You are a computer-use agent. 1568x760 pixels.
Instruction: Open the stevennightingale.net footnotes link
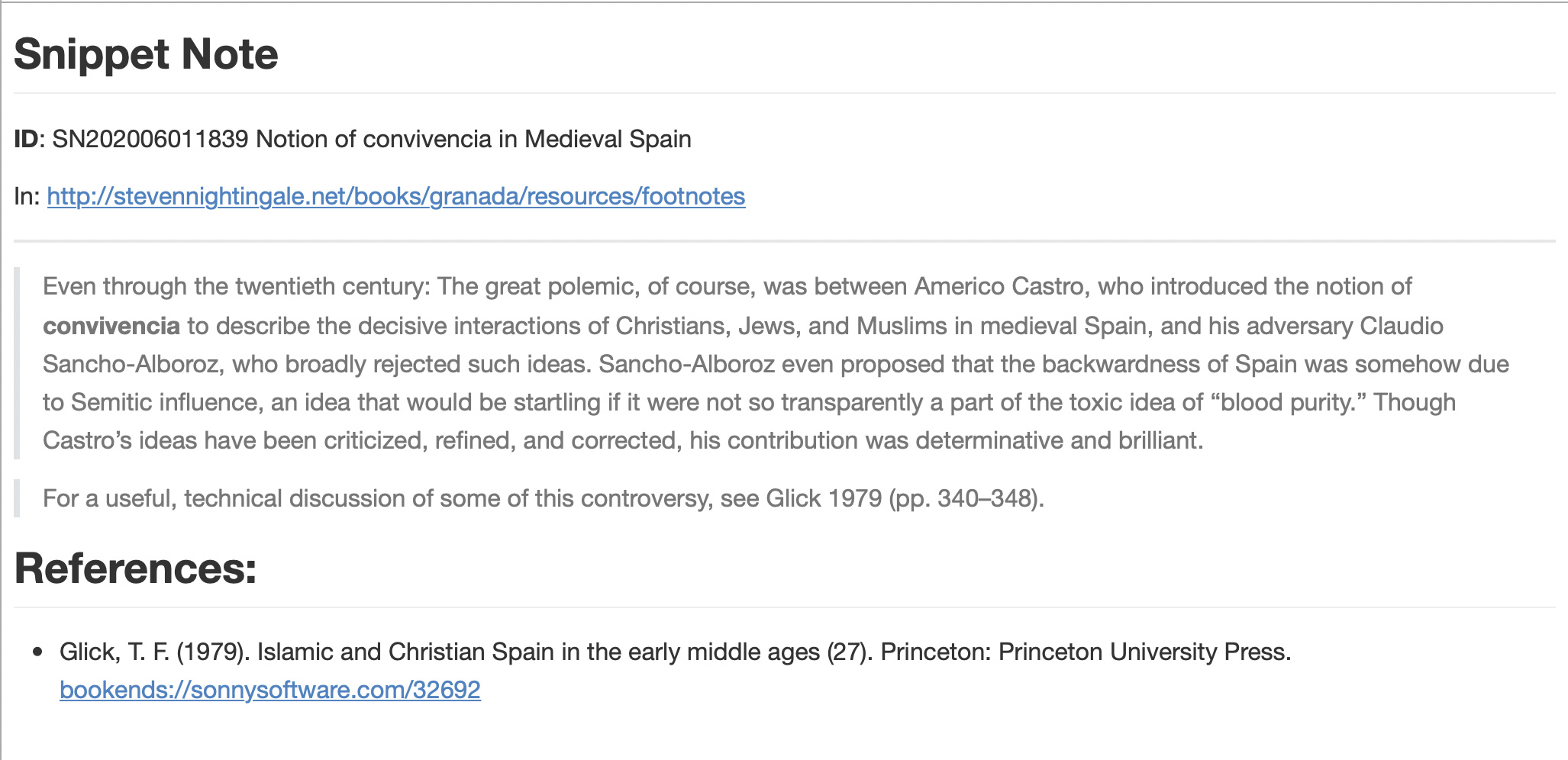tap(395, 197)
